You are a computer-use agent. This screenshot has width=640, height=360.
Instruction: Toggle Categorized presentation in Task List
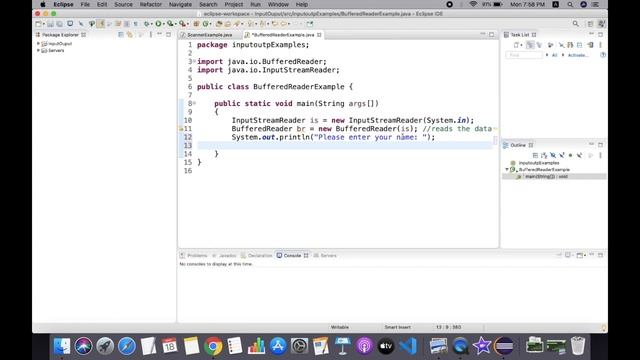pyautogui.click(x=530, y=45)
